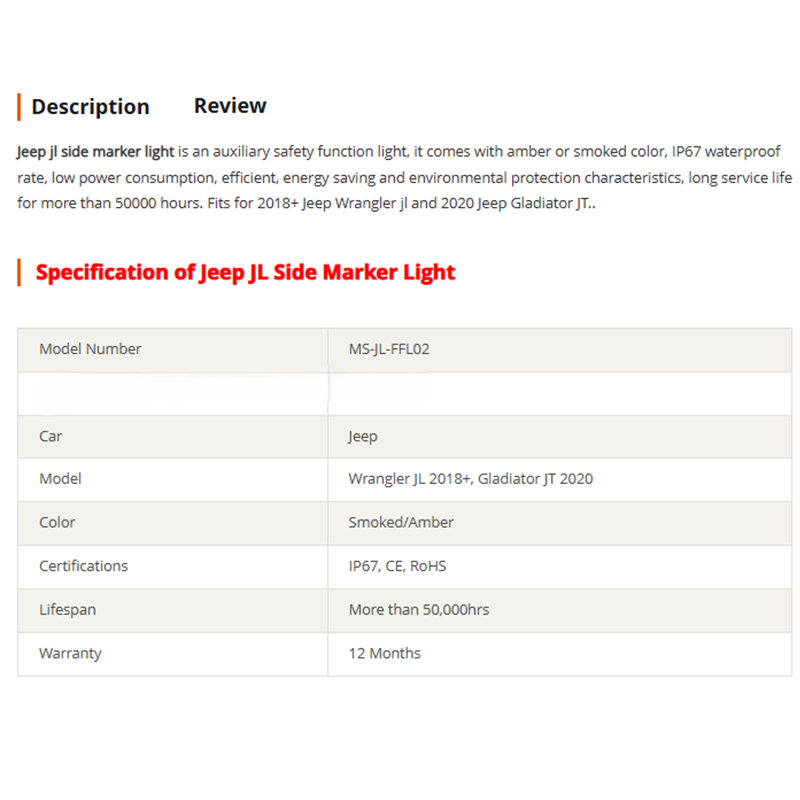Click the 'Model' row label

[x=60, y=479]
